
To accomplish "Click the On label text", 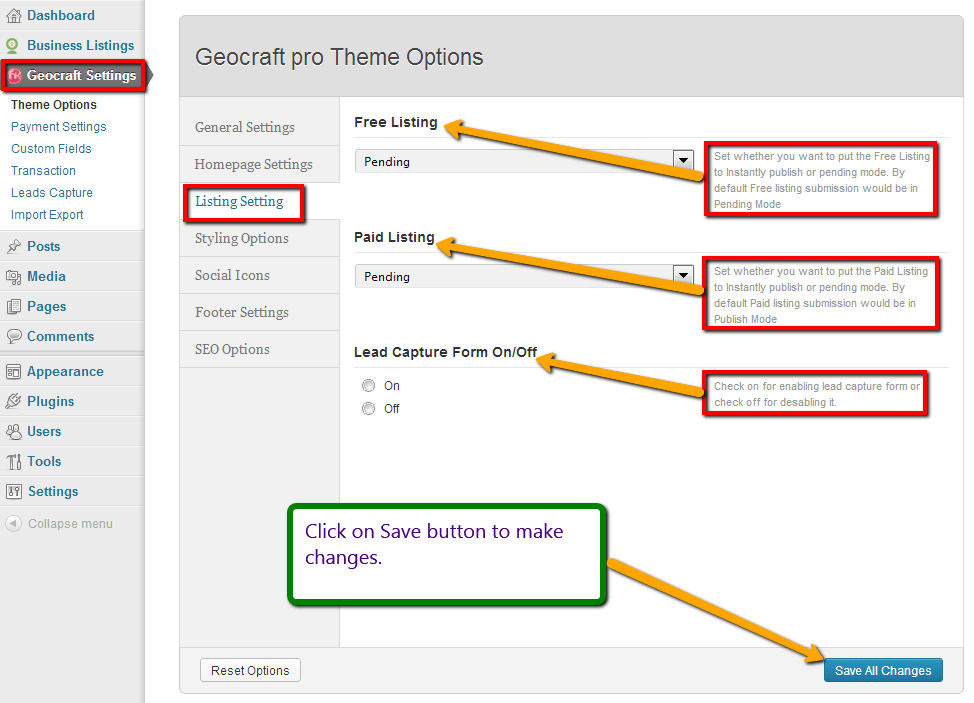I will [x=391, y=386].
